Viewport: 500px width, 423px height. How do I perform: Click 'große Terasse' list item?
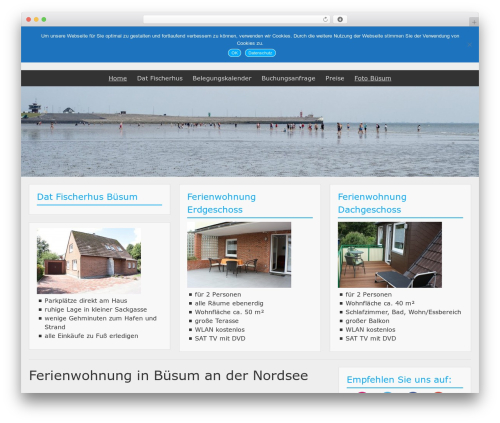217,321
